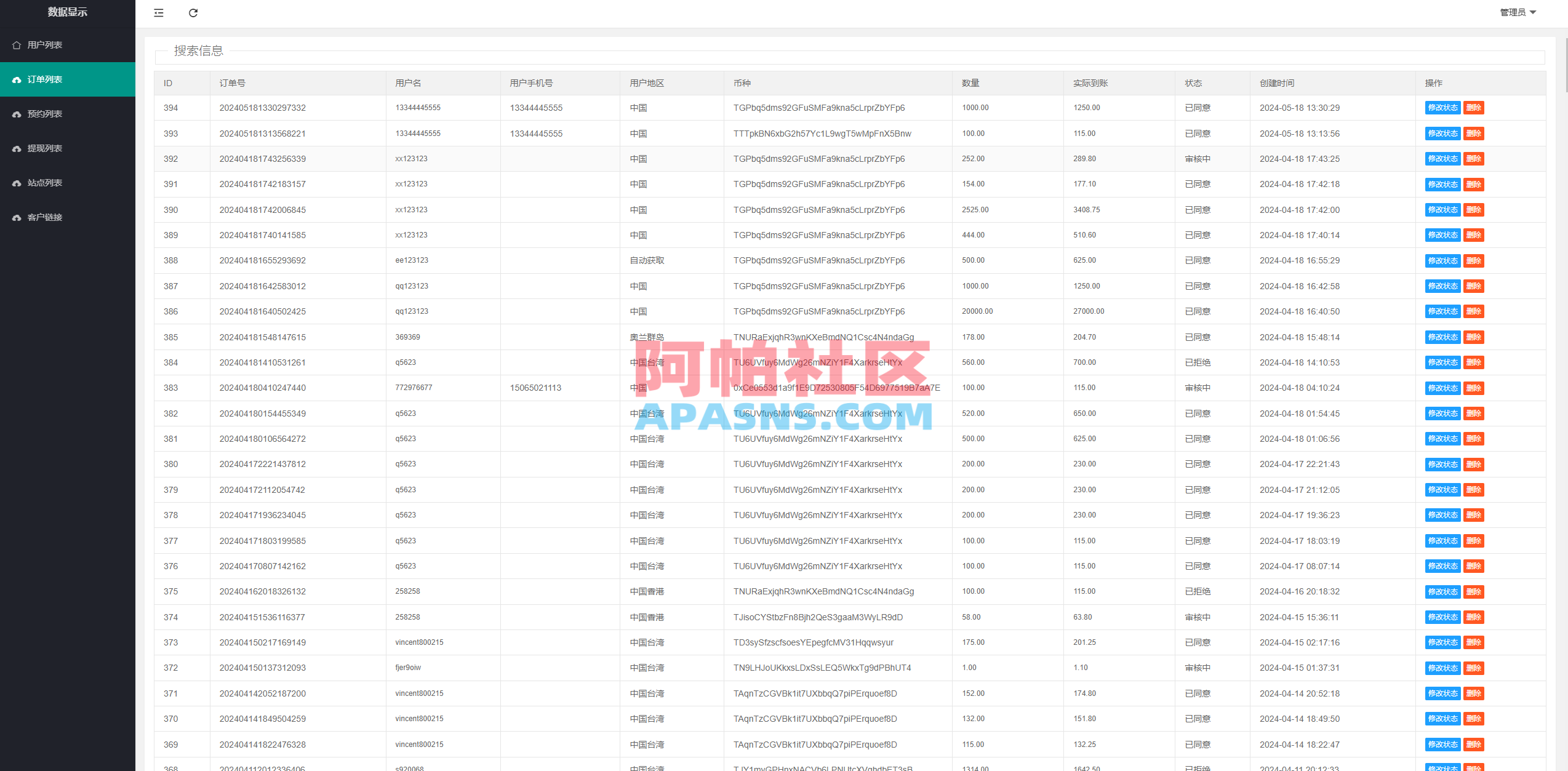Image resolution: width=1568 pixels, height=771 pixels.
Task: Click 修改状态 for the 审核中 order 392
Action: [1442, 158]
